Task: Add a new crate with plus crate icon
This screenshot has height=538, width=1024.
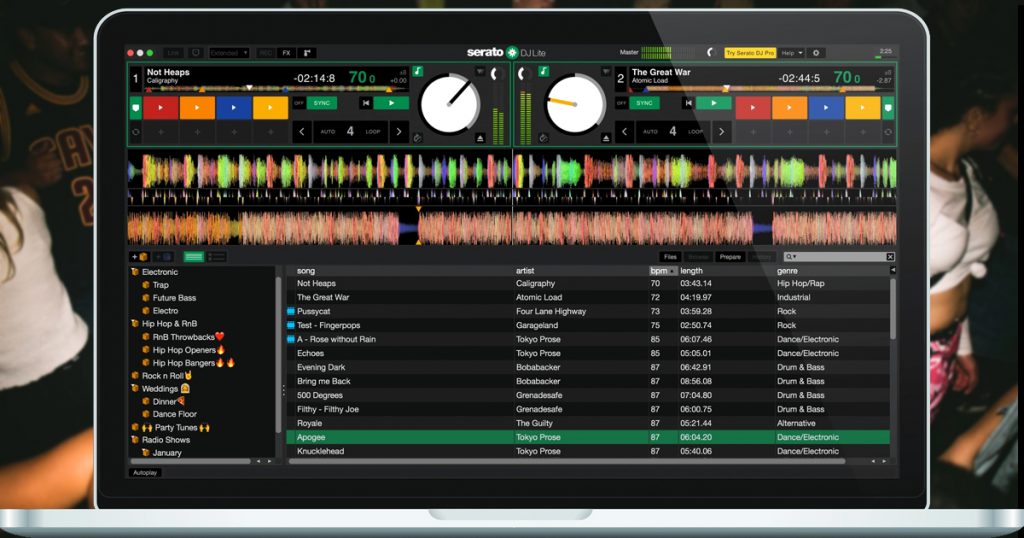Action: tap(140, 257)
